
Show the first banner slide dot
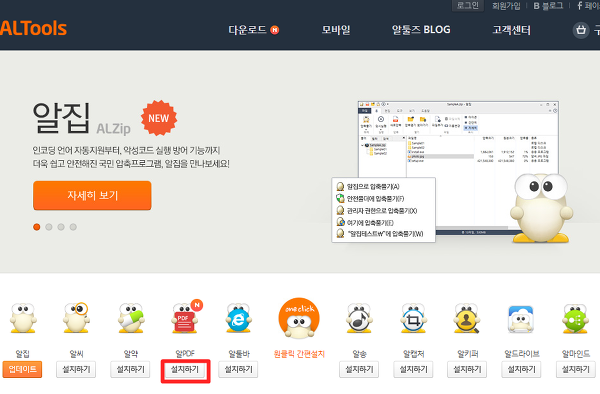tap(37, 227)
